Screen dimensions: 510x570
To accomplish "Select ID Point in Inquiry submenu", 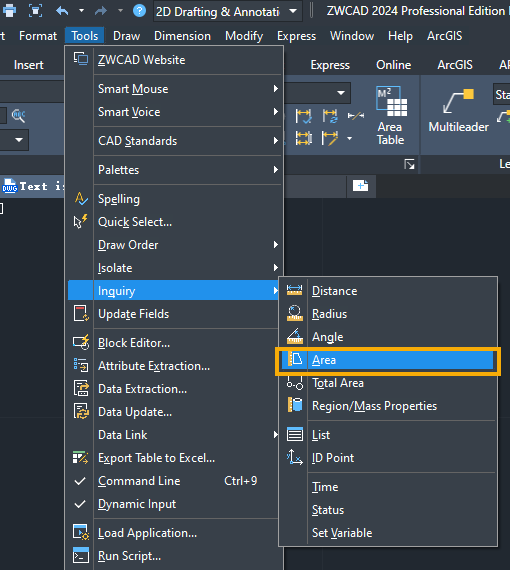I will (388, 458).
